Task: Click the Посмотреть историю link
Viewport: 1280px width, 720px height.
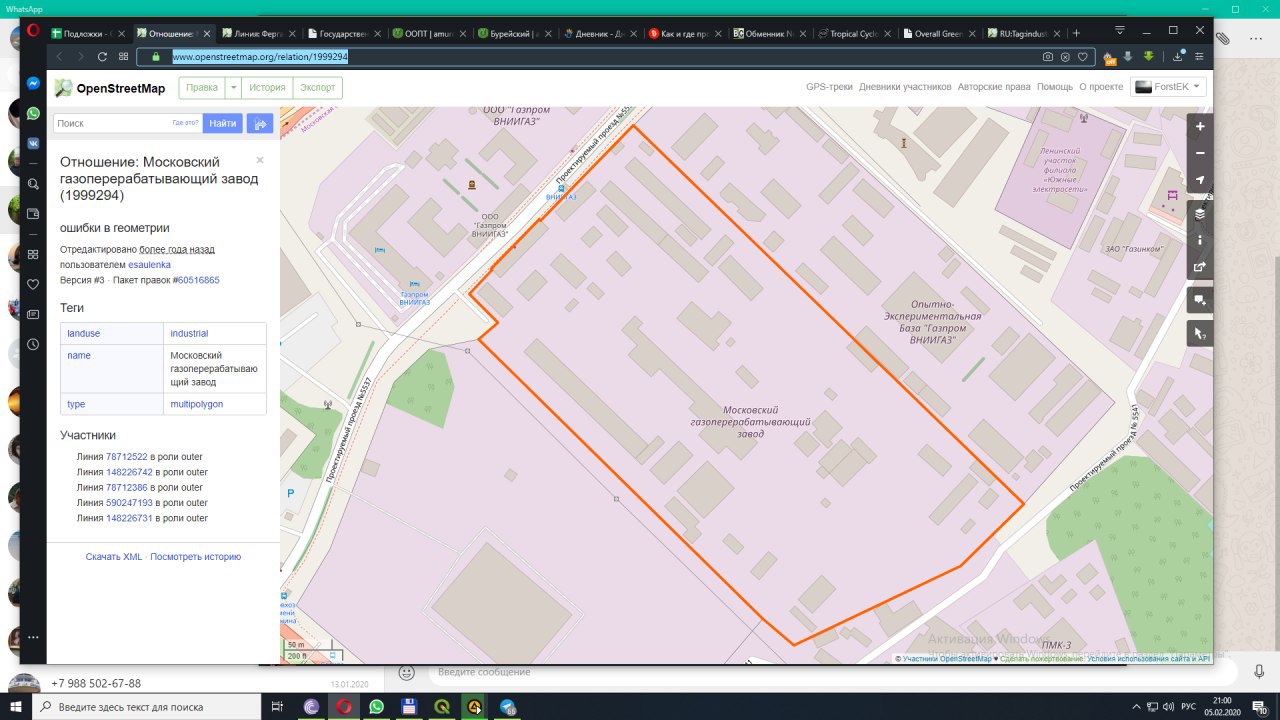Action: coord(195,556)
